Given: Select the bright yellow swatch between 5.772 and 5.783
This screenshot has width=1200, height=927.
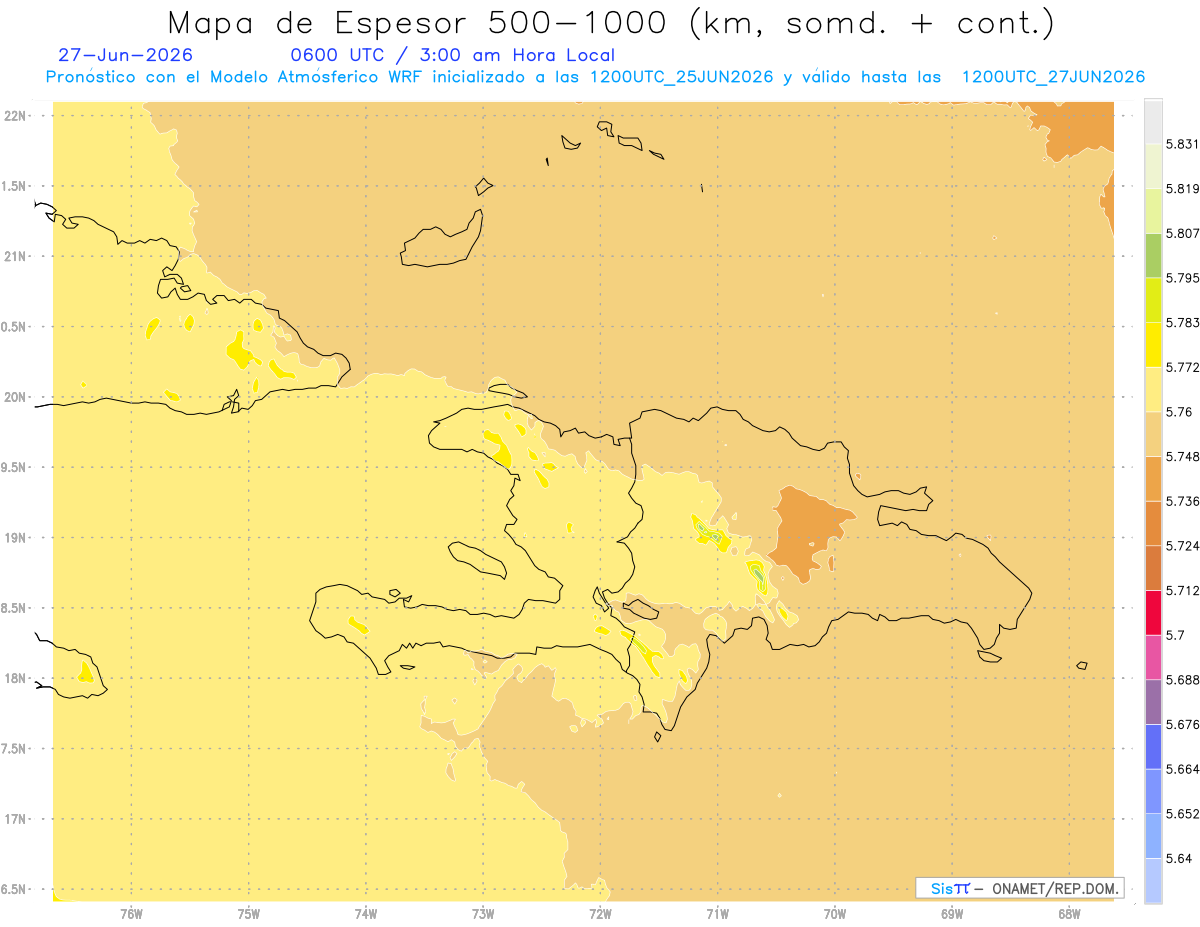Looking at the screenshot, I should tap(1153, 345).
